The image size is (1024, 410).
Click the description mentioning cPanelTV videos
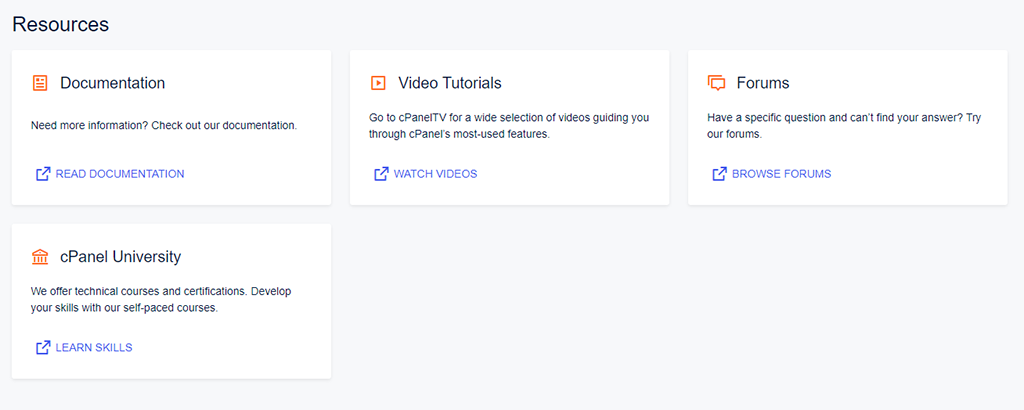pyautogui.click(x=509, y=126)
